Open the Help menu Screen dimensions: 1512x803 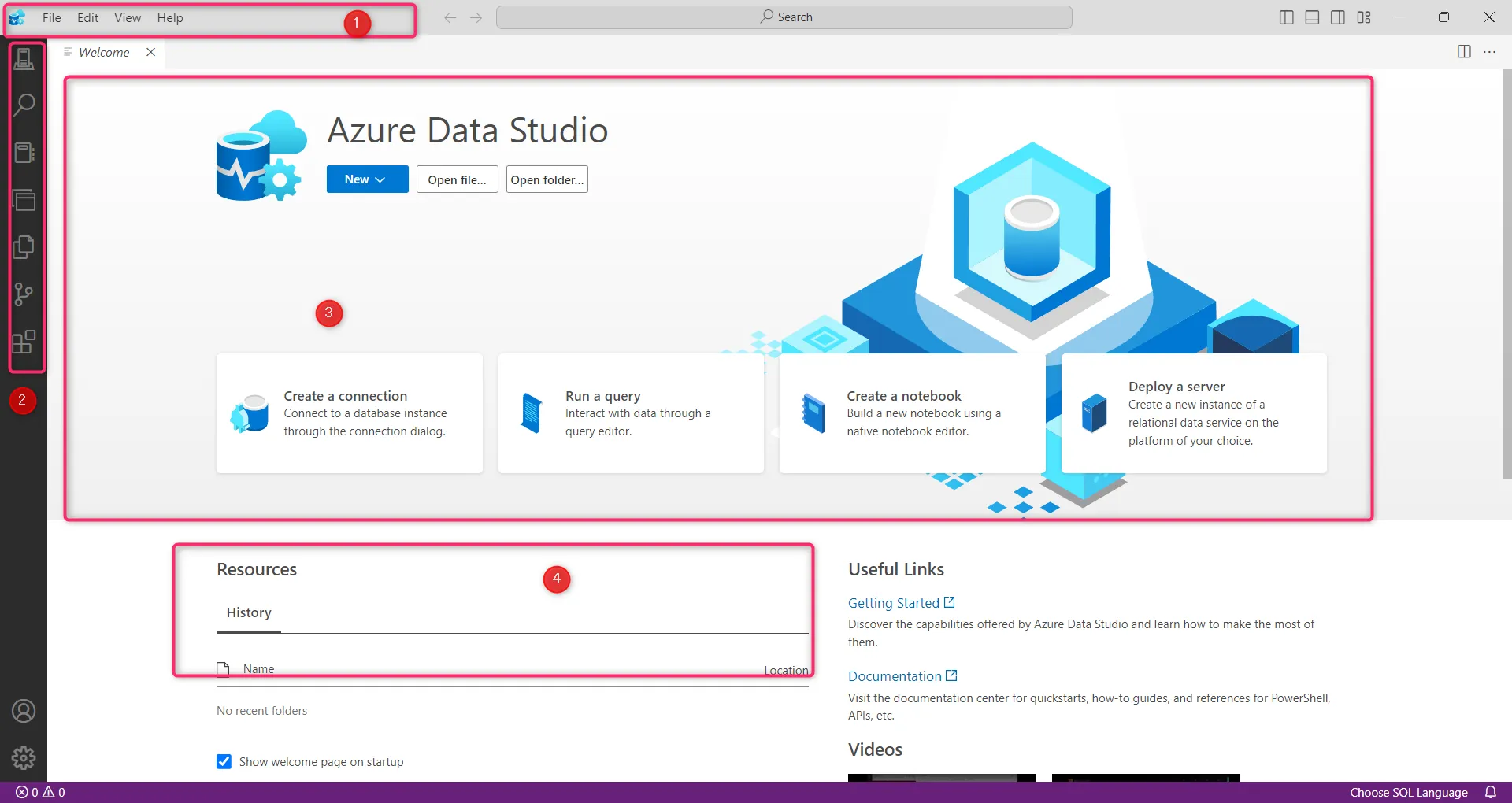[169, 17]
